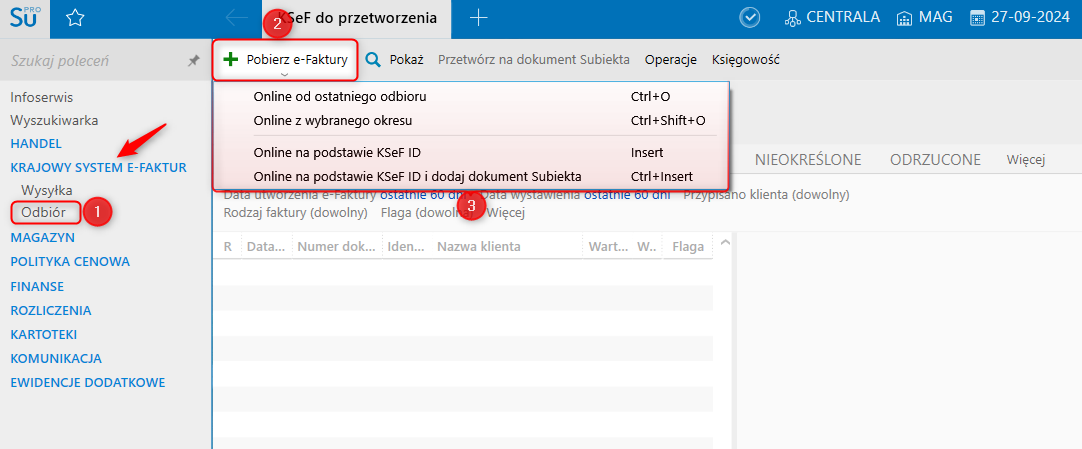Expand the HANDEL module
The image size is (1082, 449).
[x=36, y=143]
